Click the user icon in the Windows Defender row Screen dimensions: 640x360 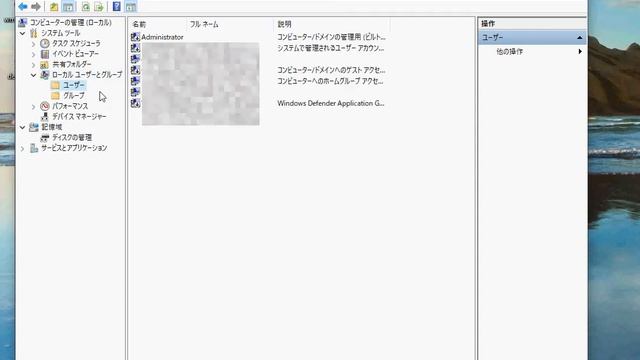pyautogui.click(x=135, y=103)
